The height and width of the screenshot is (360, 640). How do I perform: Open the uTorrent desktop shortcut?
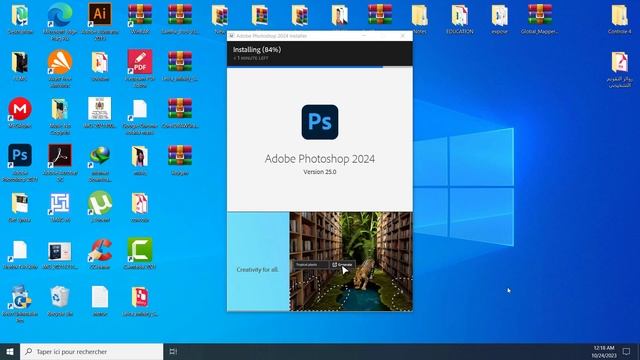100,203
